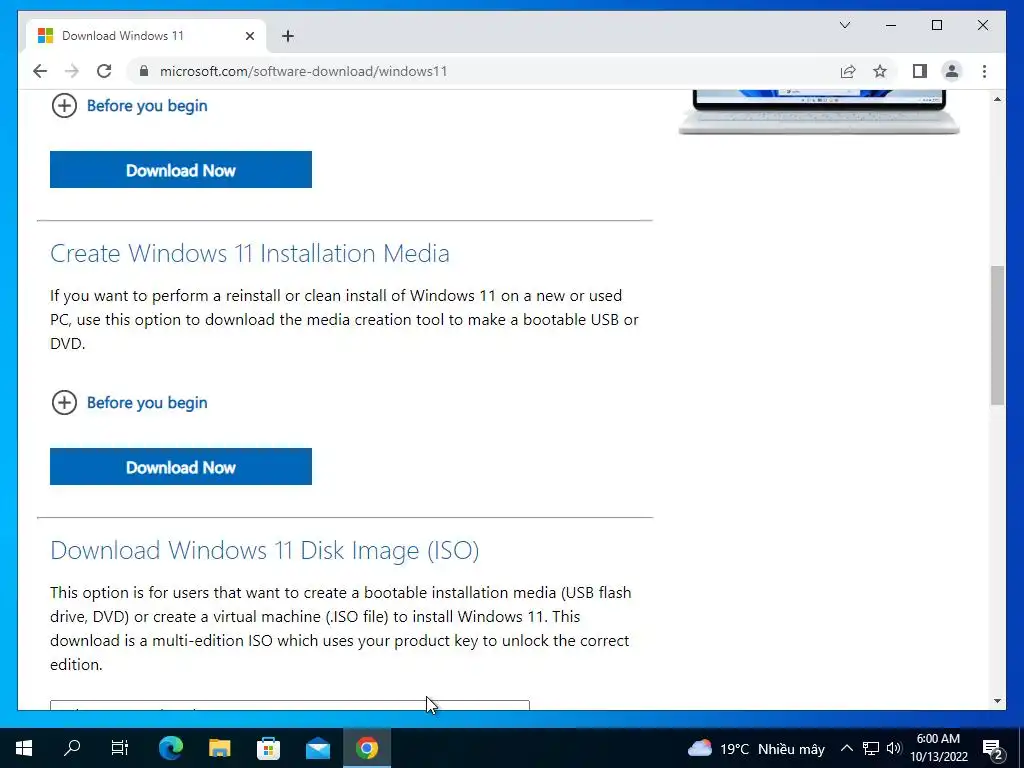The width and height of the screenshot is (1024, 768).
Task: Click the scrollbar up arrow
Action: 997,99
